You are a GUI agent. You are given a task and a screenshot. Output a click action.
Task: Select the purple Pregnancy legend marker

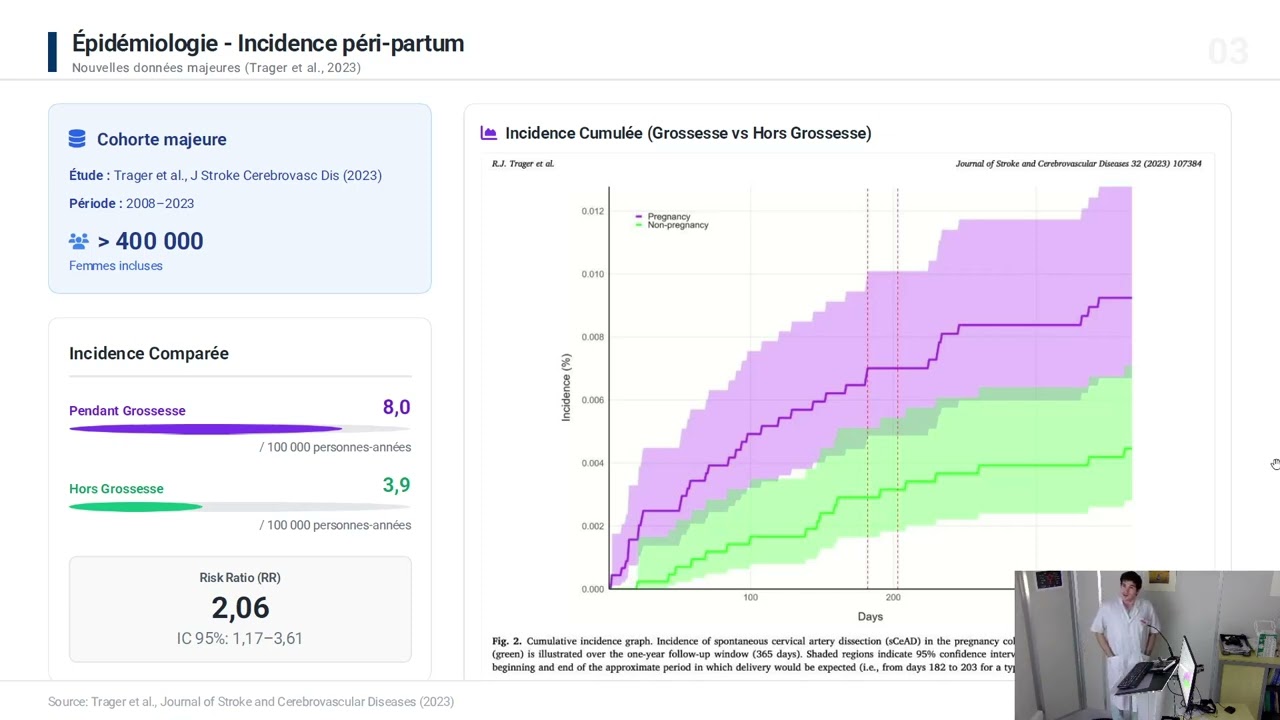click(639, 216)
